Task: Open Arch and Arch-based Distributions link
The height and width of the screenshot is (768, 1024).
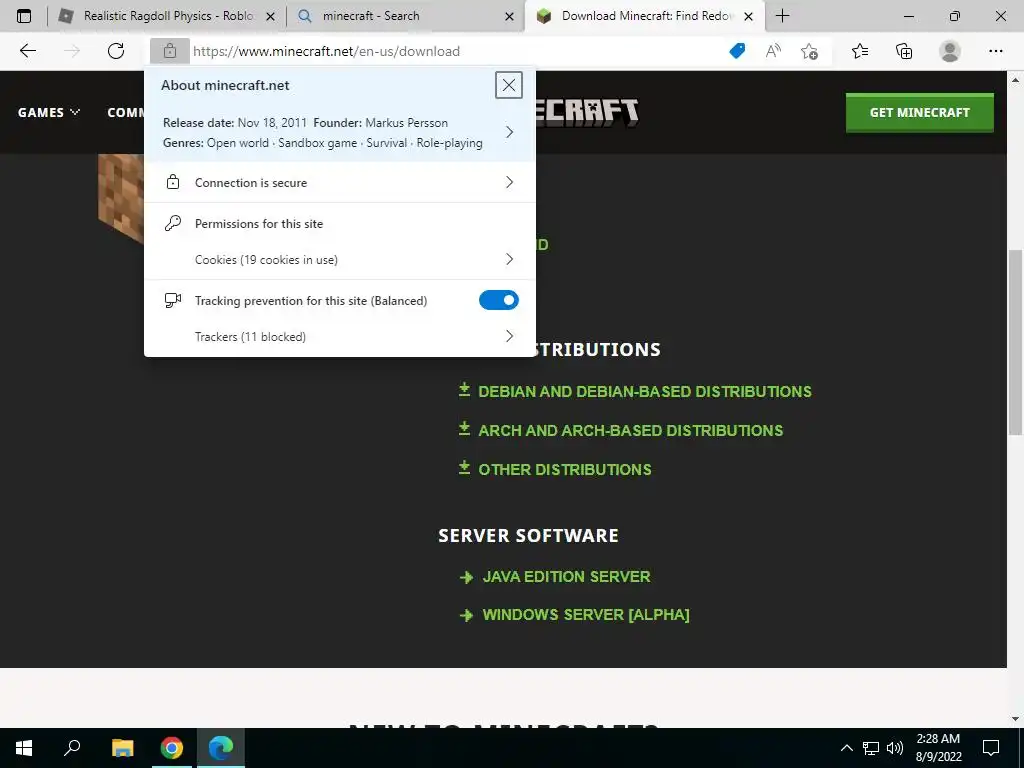Action: click(x=630, y=430)
